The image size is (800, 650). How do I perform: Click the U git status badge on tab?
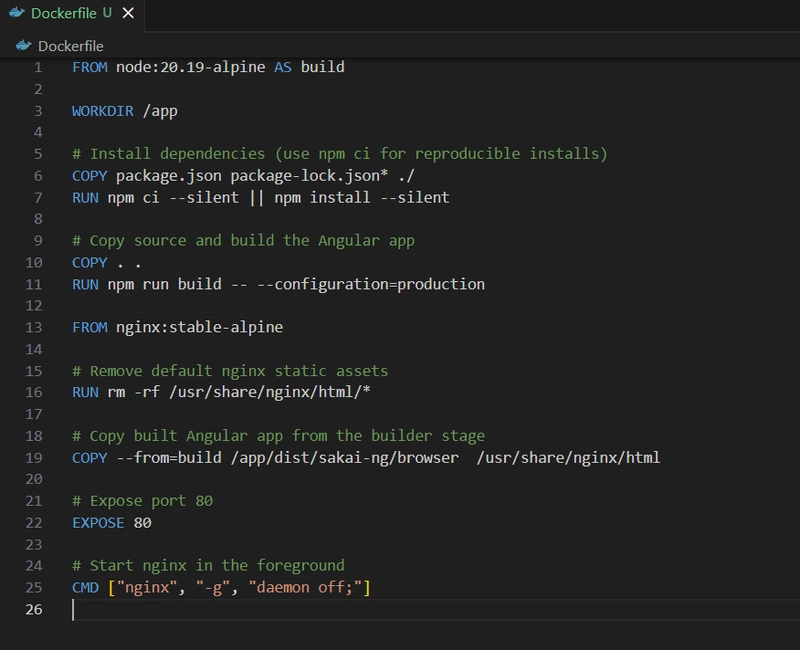pyautogui.click(x=107, y=14)
